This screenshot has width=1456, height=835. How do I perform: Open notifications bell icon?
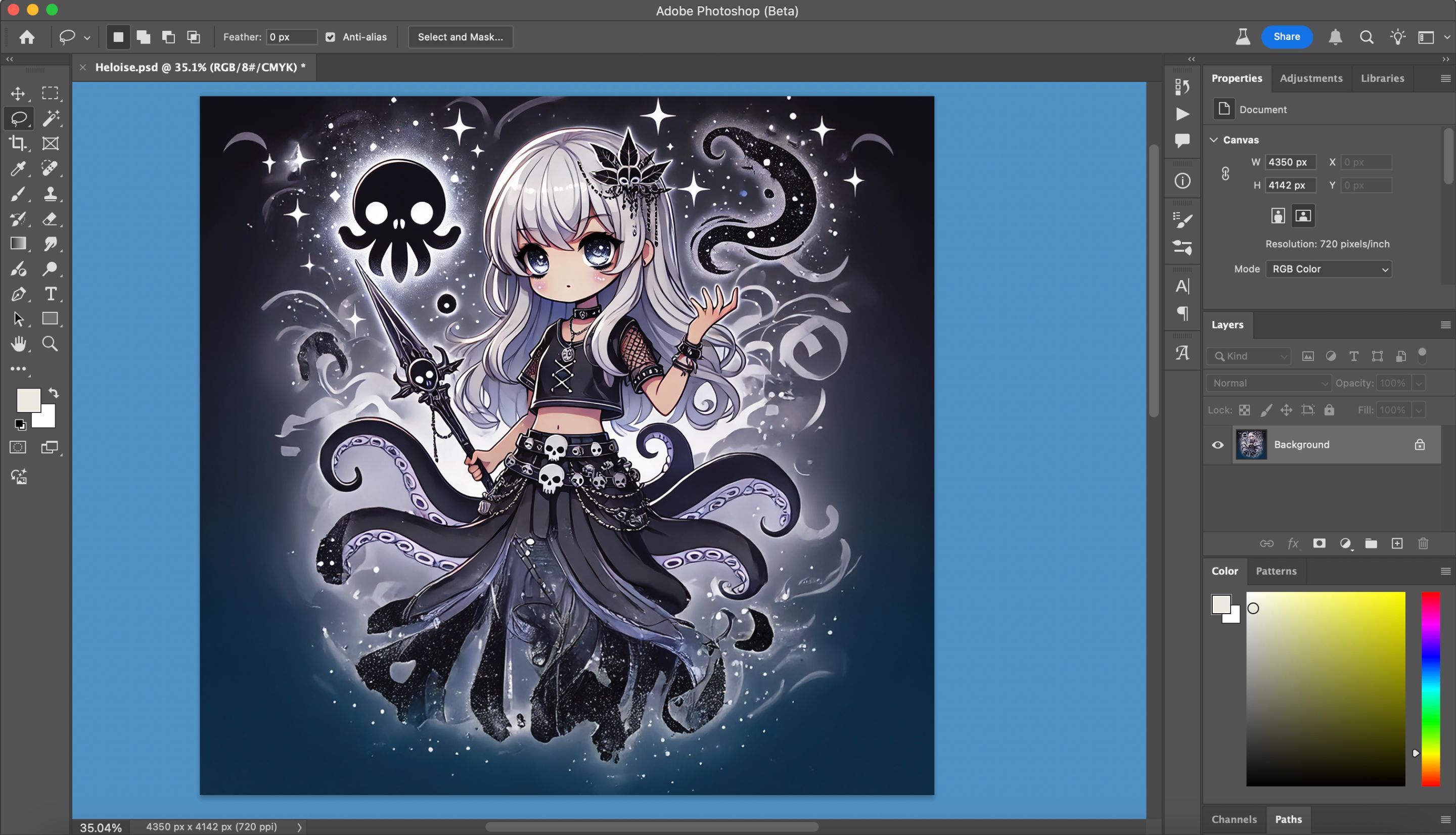[x=1336, y=37]
